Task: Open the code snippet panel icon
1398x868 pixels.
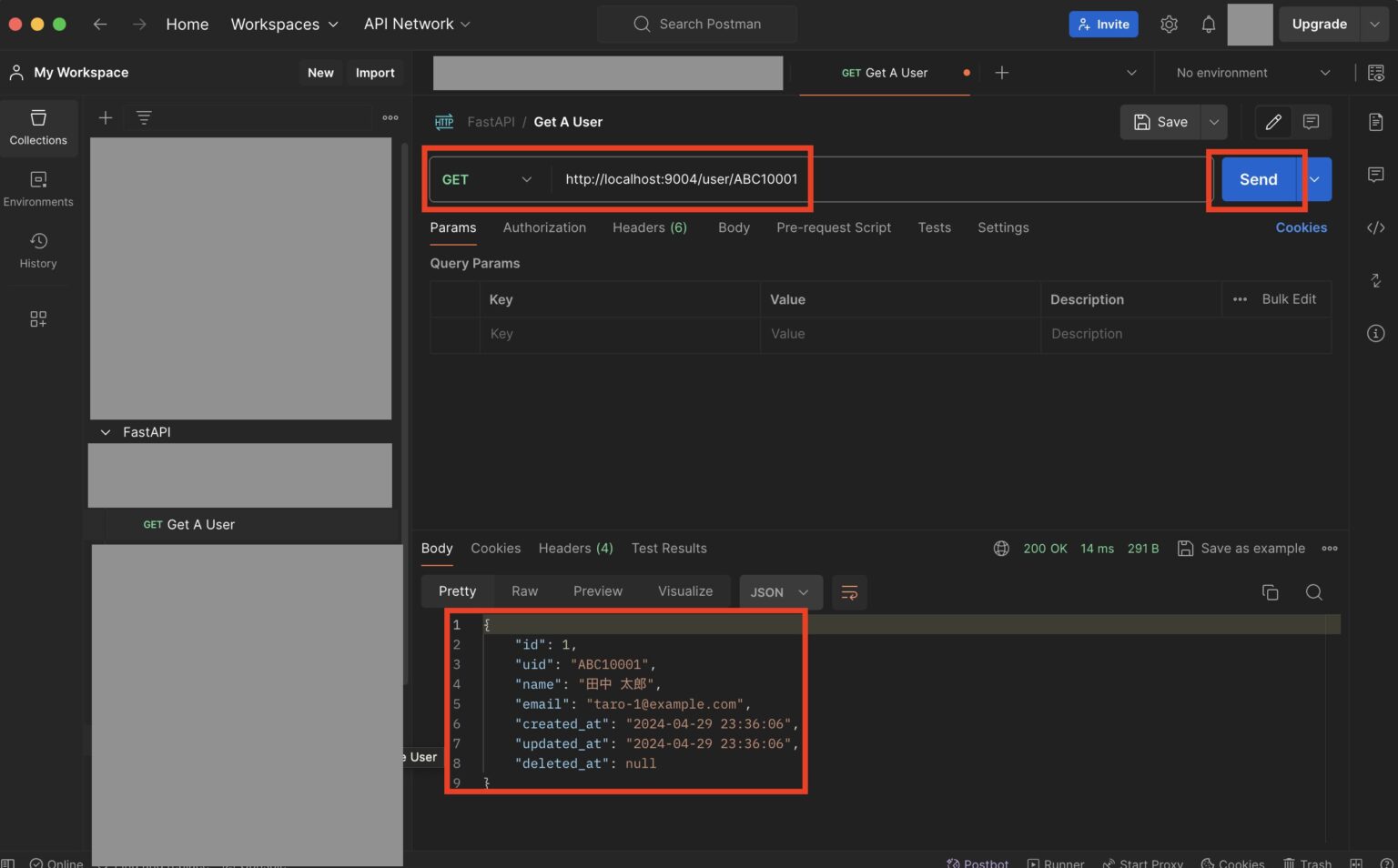Action: coord(1375,227)
